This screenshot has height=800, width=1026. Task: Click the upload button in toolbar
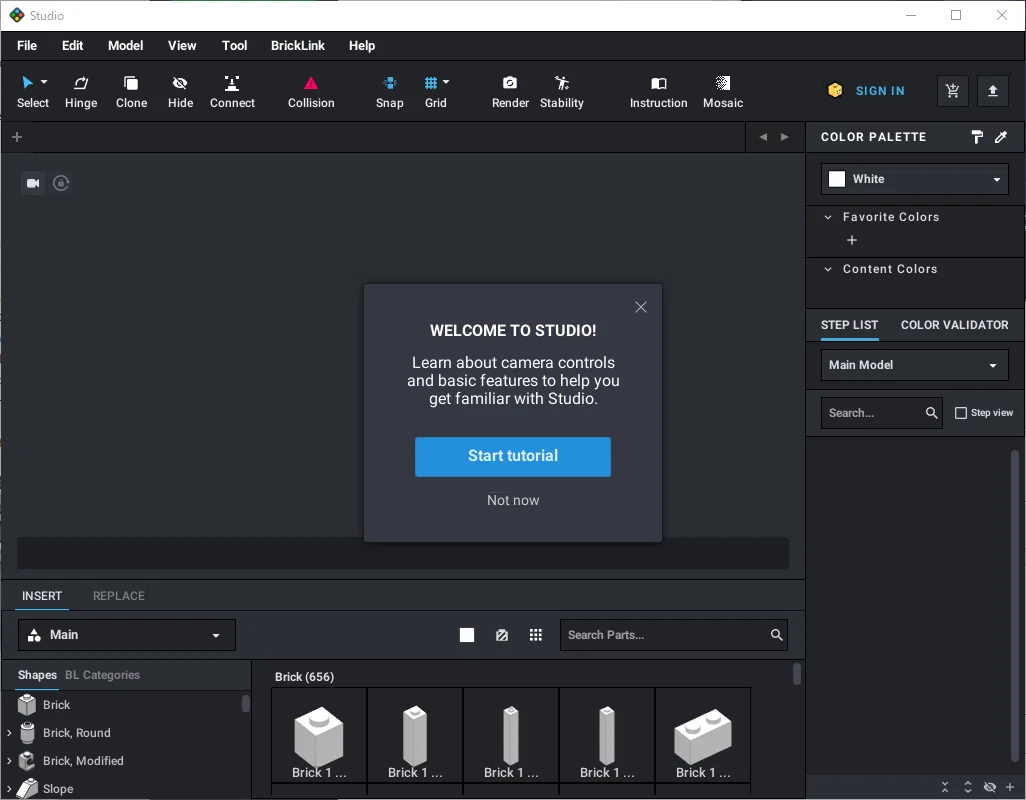click(993, 91)
